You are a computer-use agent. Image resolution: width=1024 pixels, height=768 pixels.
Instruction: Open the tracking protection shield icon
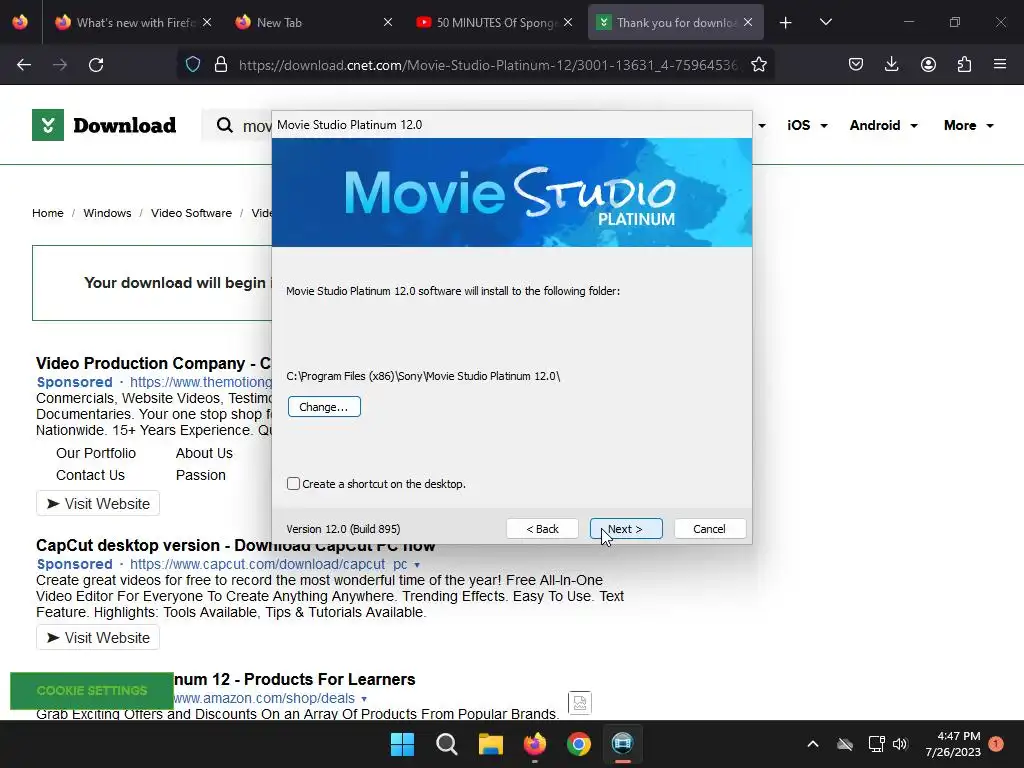pos(193,65)
